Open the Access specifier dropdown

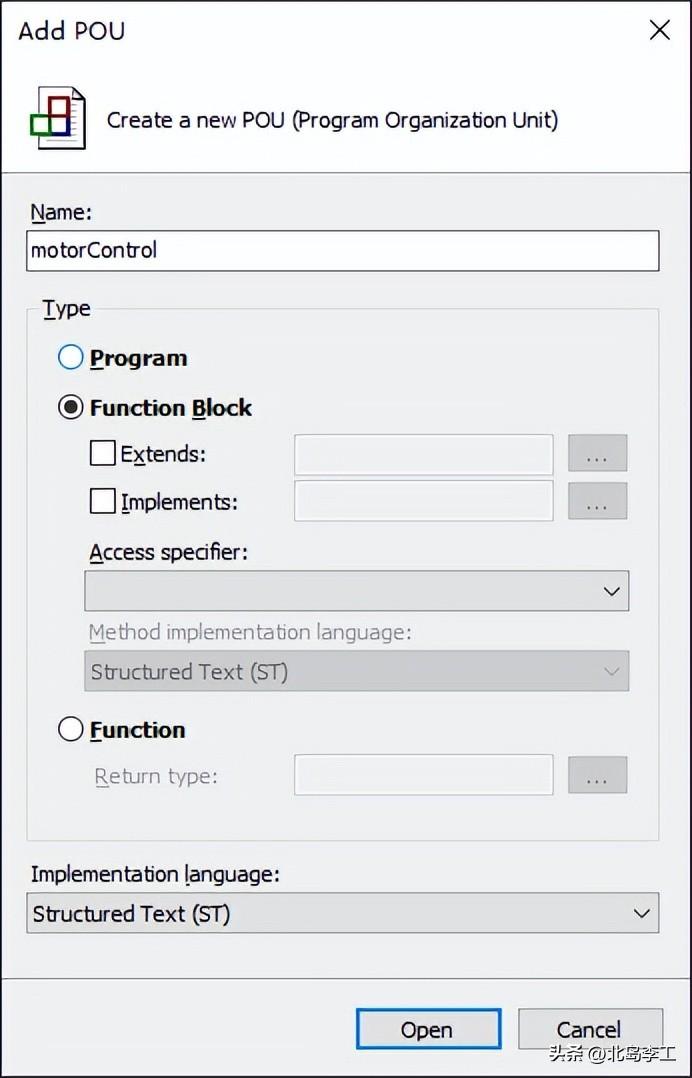pos(357,591)
